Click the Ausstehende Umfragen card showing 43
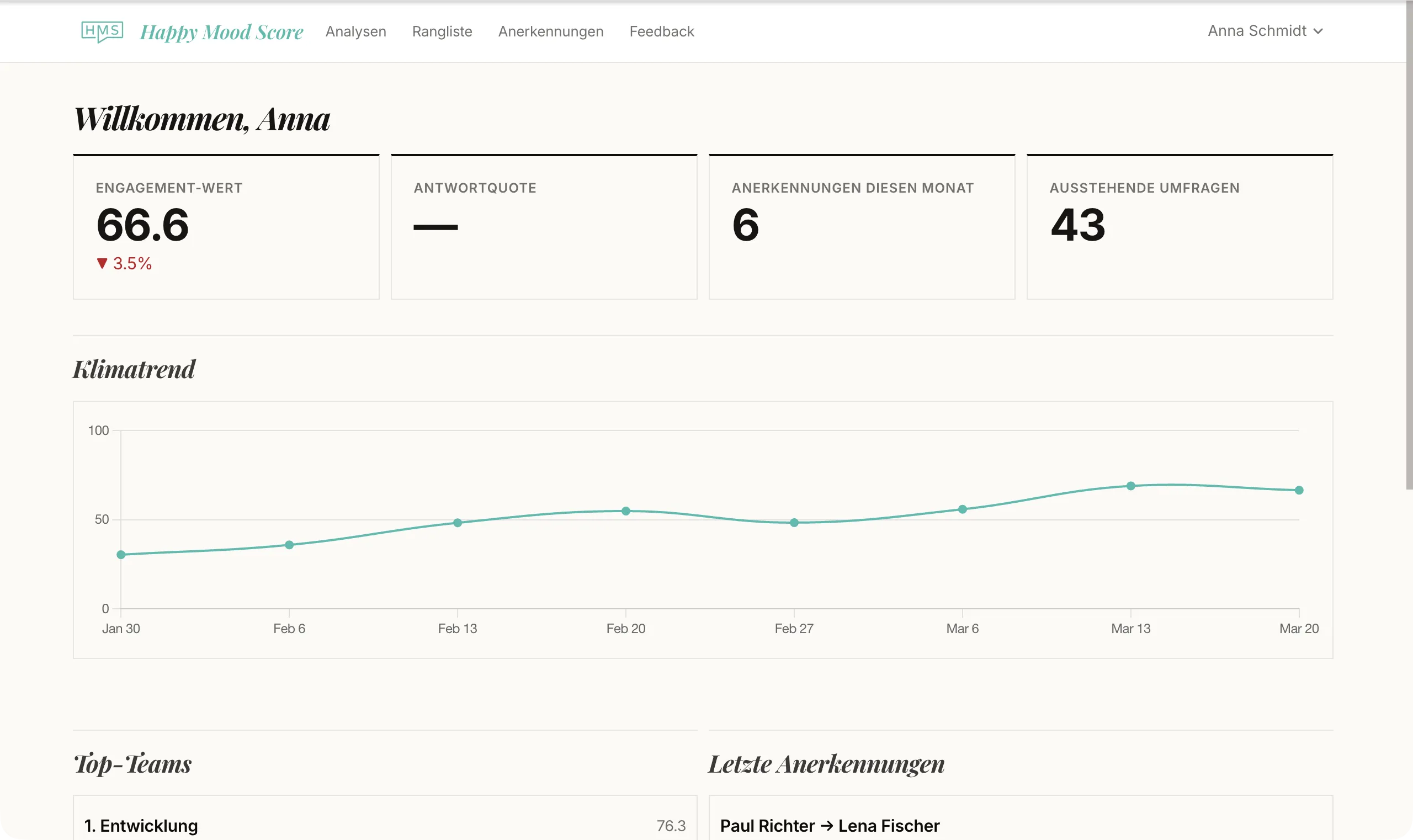 point(1180,226)
